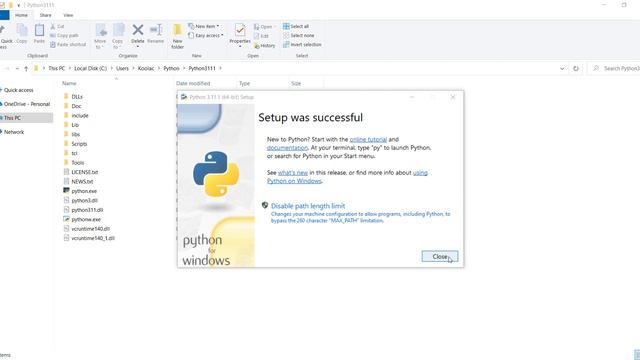Select the Doc folder

(x=76, y=106)
